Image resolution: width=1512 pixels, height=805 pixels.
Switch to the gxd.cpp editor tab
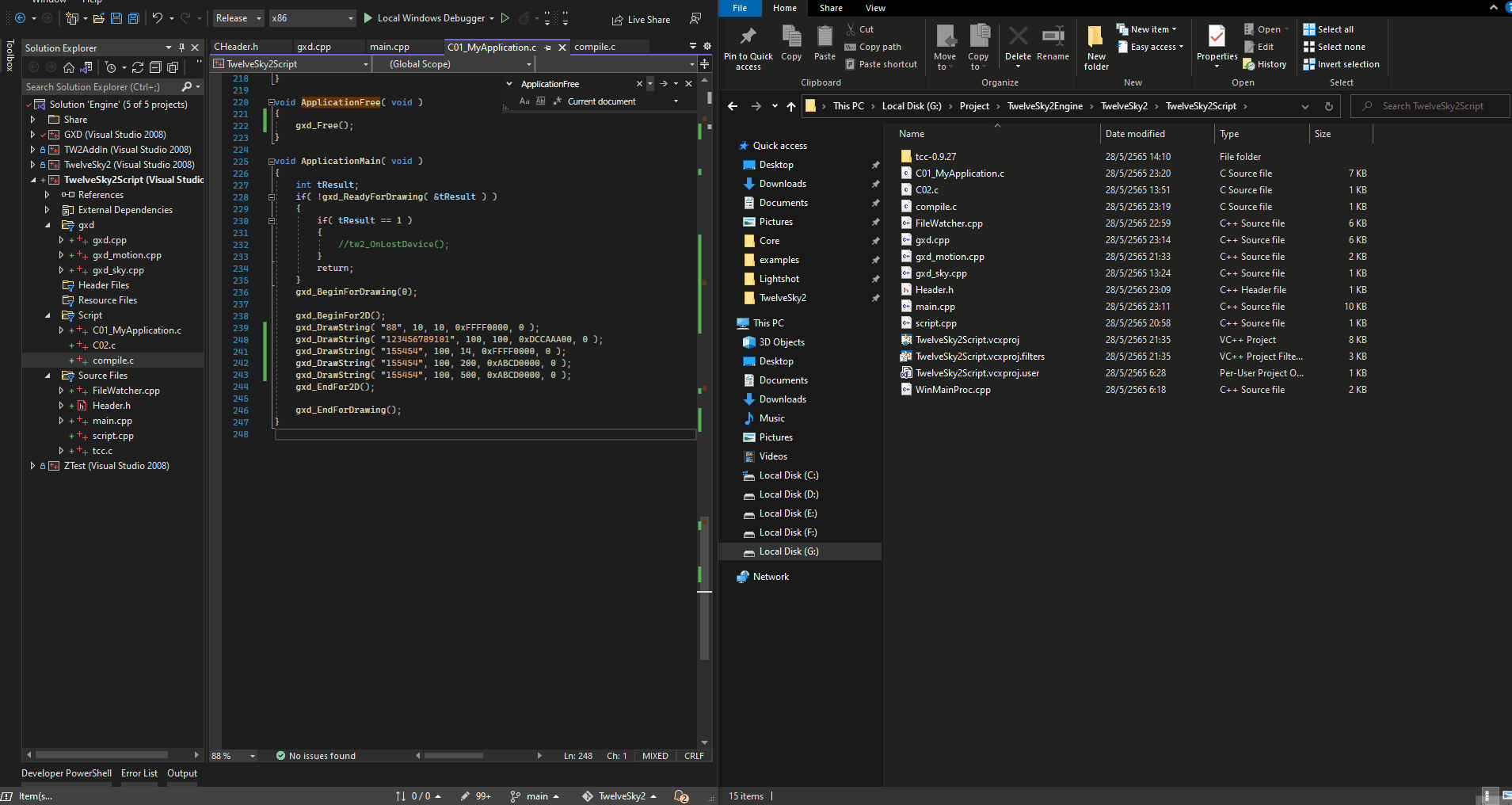(314, 47)
